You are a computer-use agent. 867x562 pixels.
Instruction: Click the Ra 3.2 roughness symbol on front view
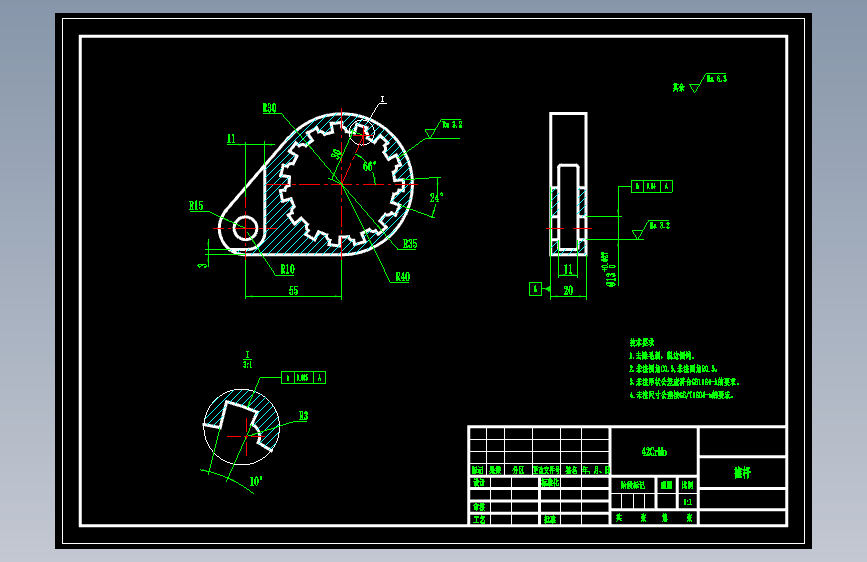point(444,128)
